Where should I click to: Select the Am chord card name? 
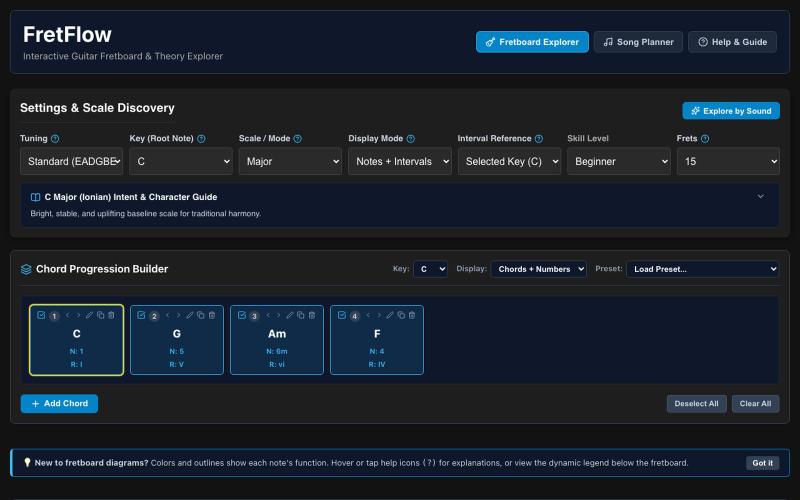pyautogui.click(x=277, y=334)
